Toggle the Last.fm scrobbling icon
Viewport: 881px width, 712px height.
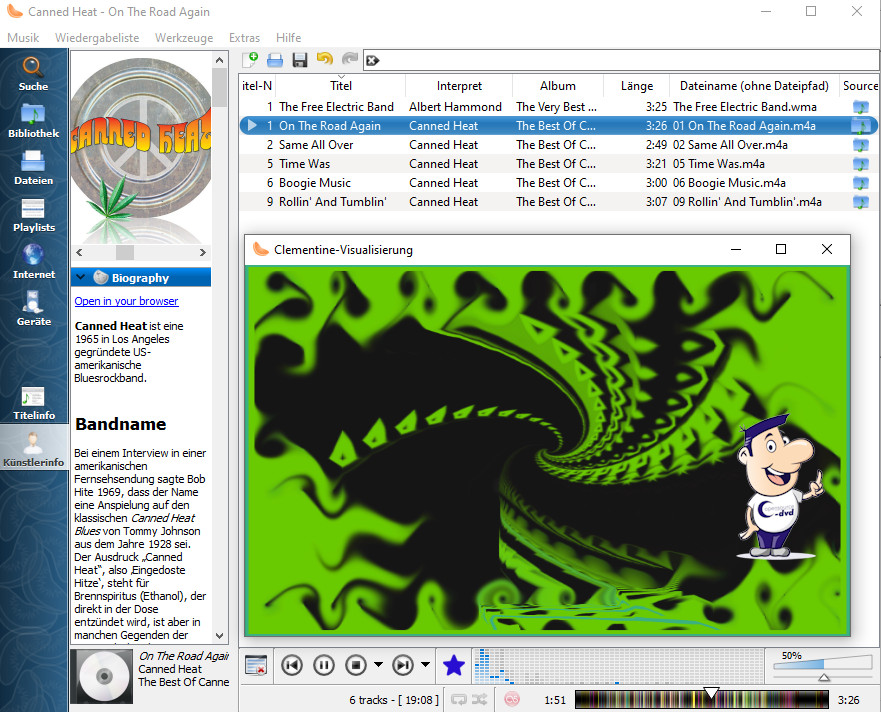pos(511,699)
